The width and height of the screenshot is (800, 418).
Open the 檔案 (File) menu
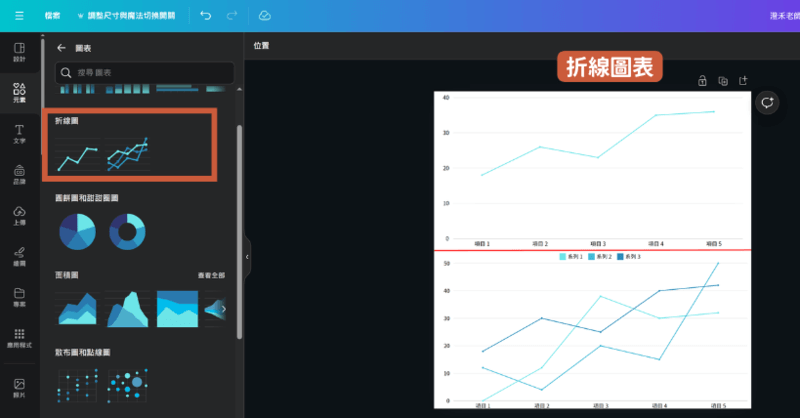click(52, 16)
